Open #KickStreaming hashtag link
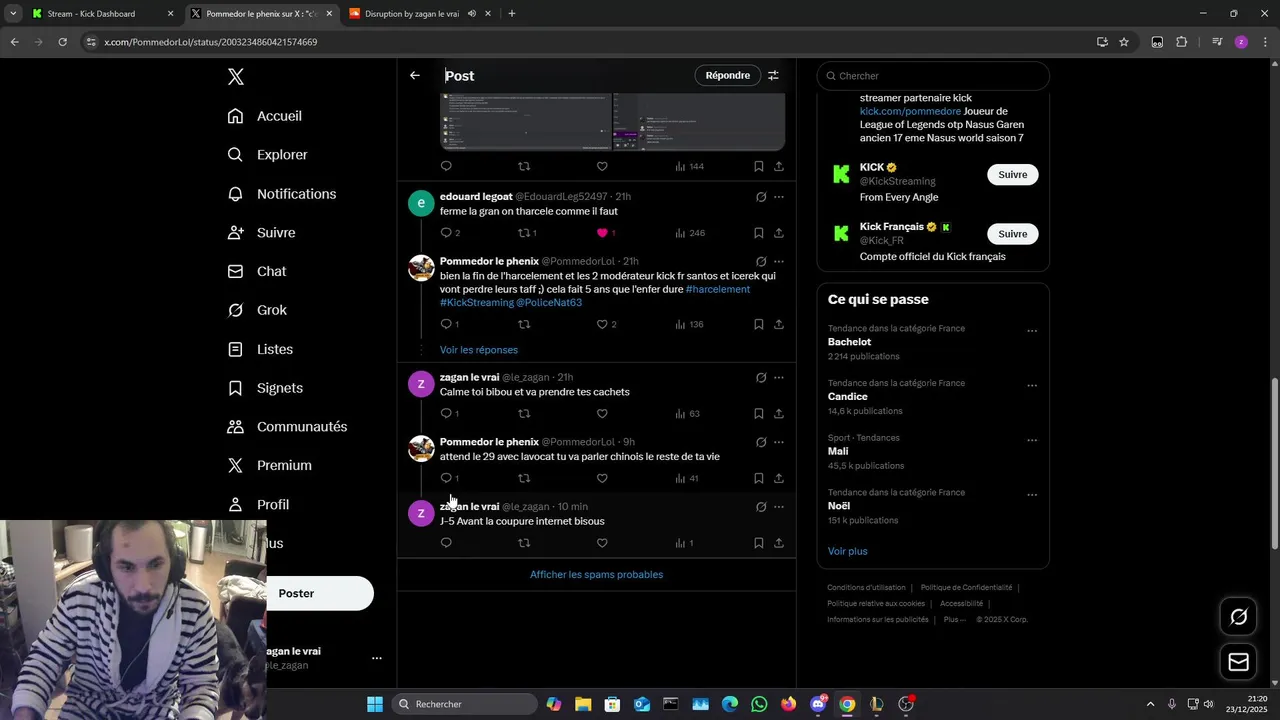Image resolution: width=1280 pixels, height=720 pixels. pos(477,303)
